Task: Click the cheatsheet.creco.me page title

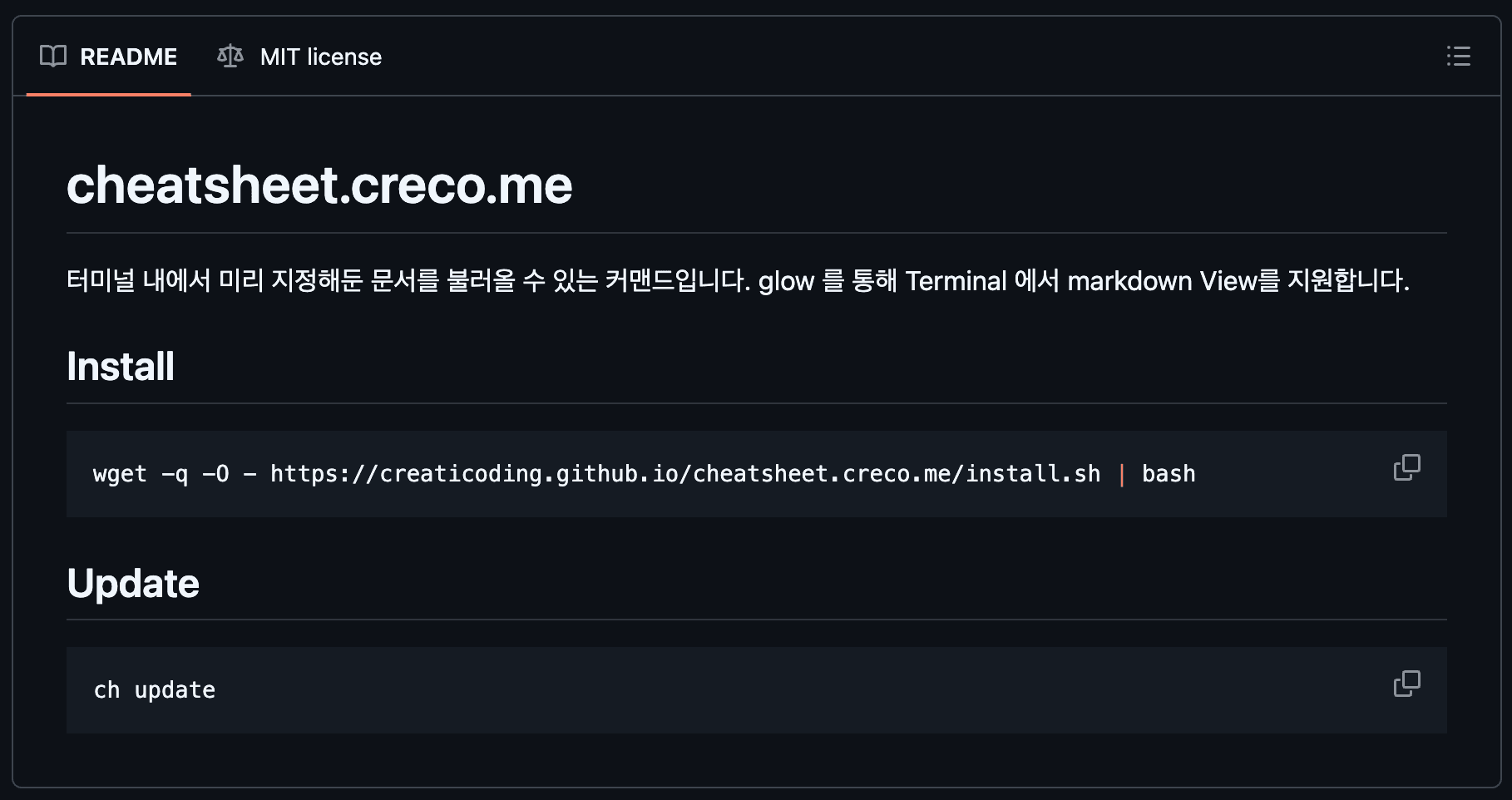Action: tap(319, 185)
